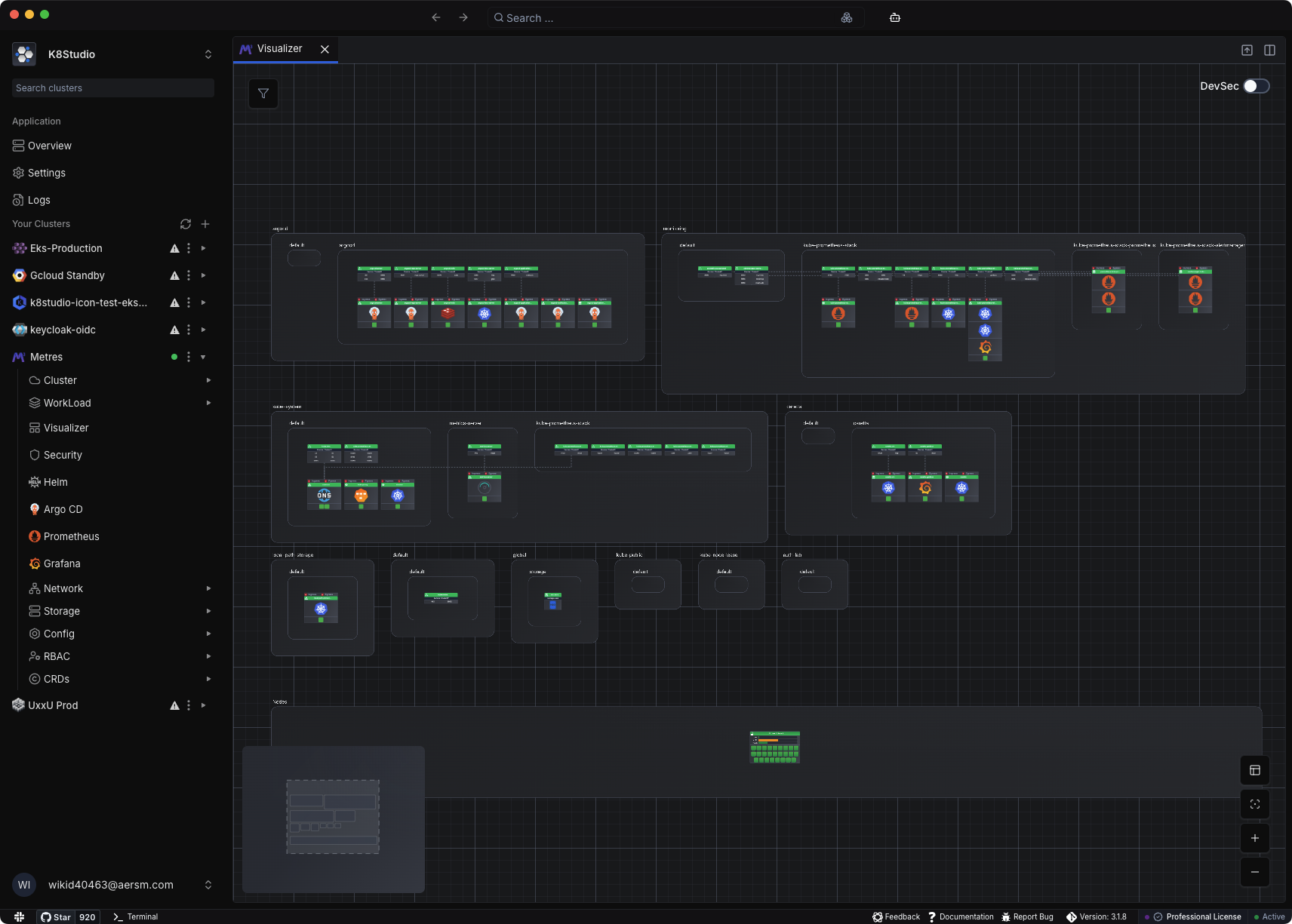Open the Metres three-dot menu
The height and width of the screenshot is (924, 1292).
point(189,357)
